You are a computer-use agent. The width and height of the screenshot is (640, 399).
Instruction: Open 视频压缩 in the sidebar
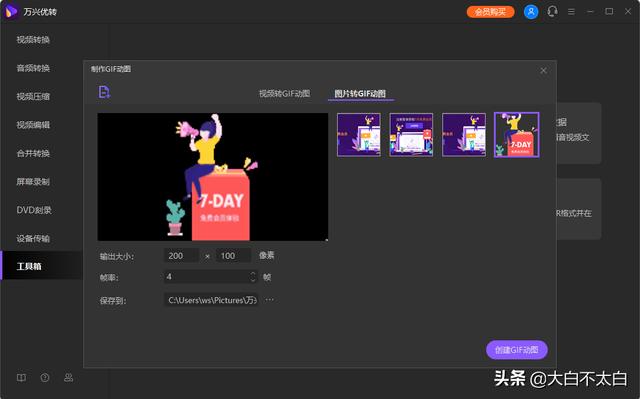[33, 96]
